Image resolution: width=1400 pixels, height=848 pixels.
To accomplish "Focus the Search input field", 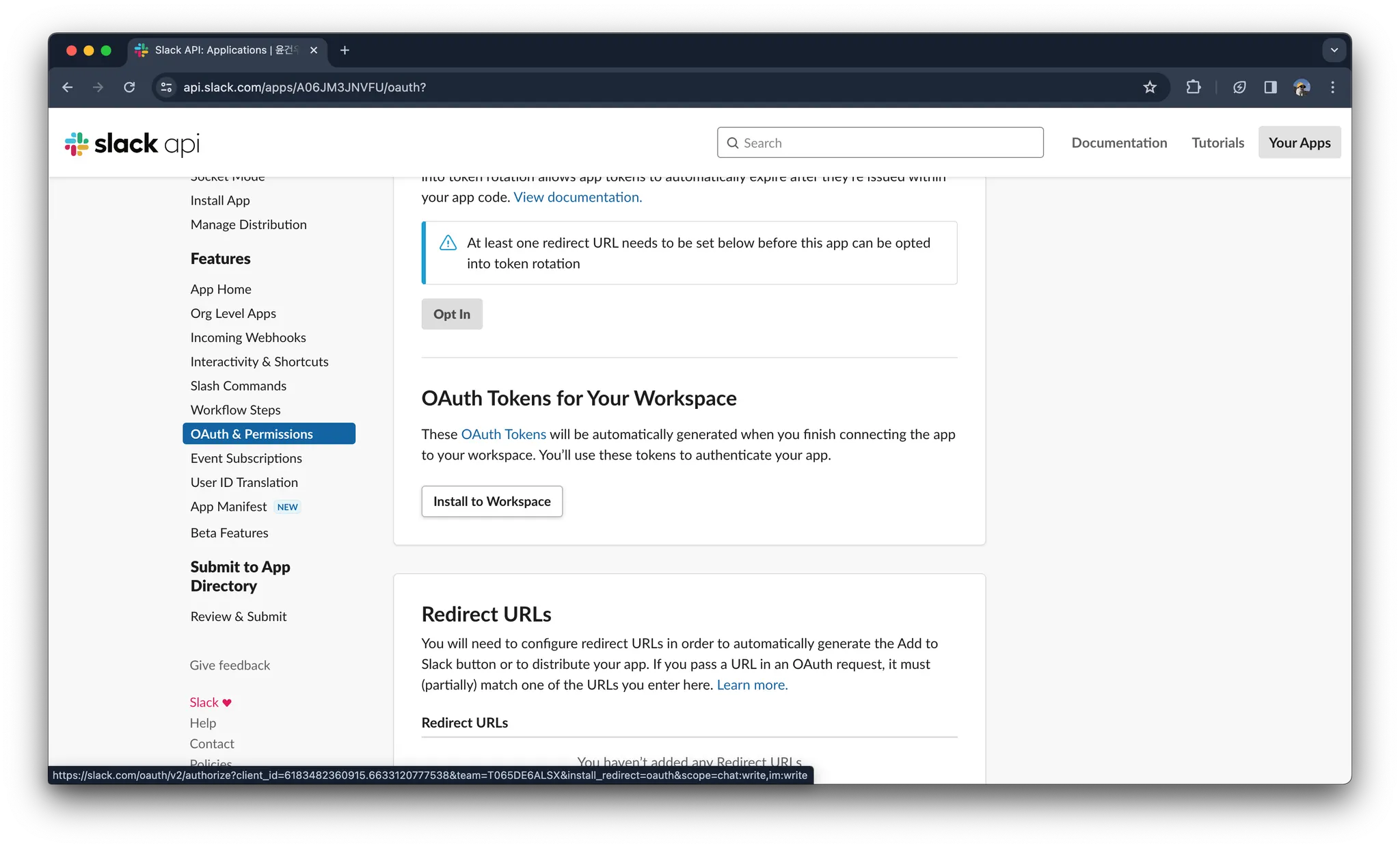I will point(880,143).
